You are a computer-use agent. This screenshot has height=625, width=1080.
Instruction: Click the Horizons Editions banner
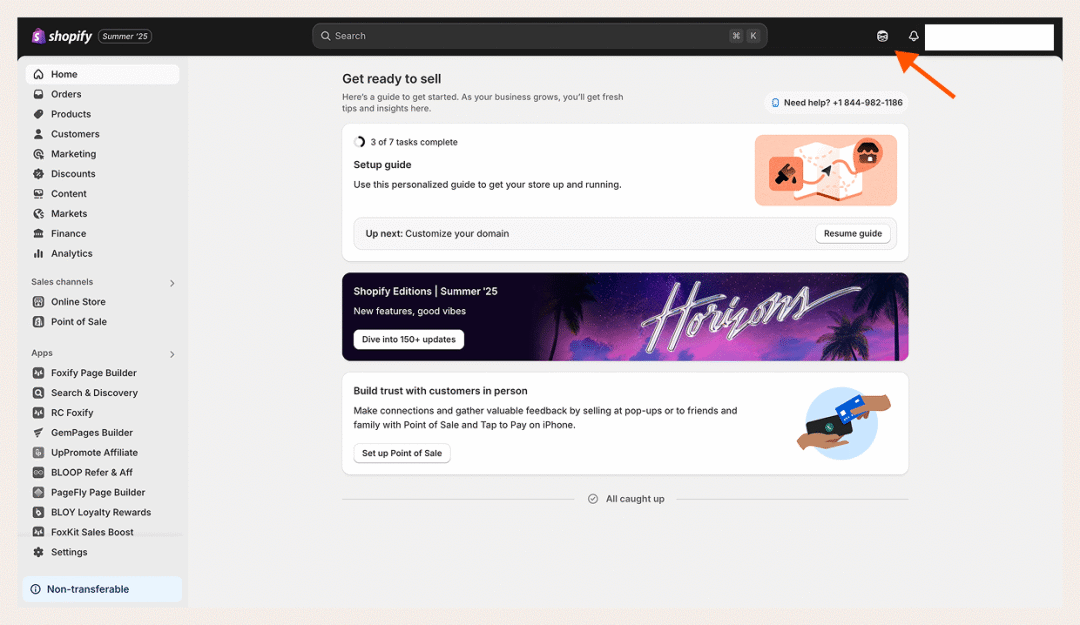click(625, 317)
